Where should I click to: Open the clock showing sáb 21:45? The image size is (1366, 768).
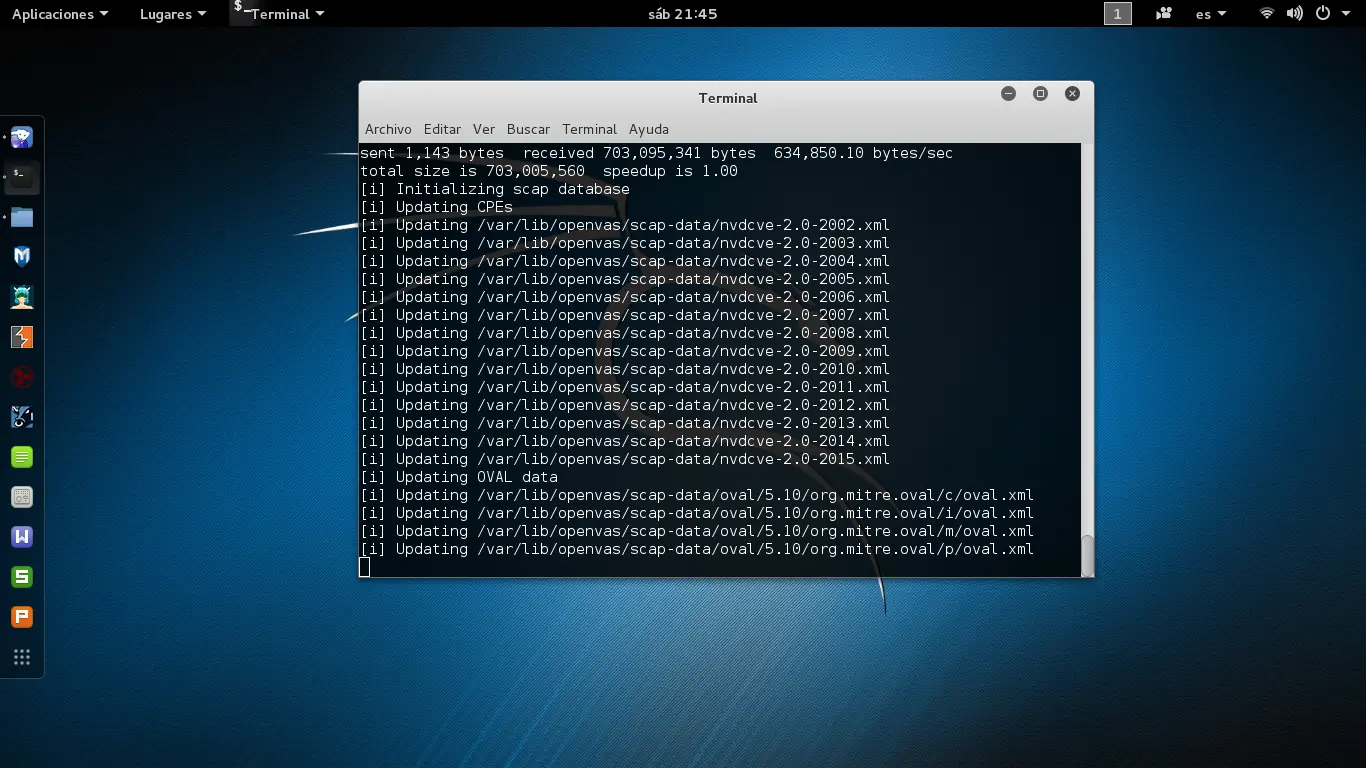coord(683,14)
